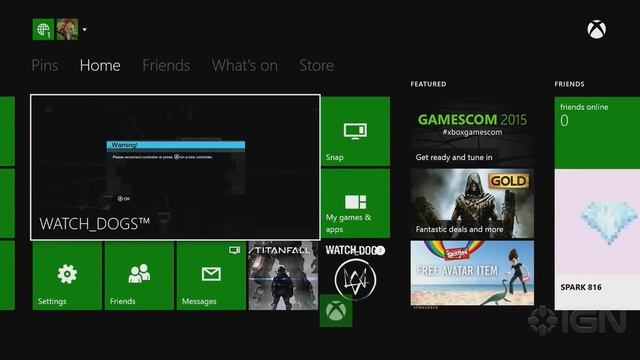Screen dimensions: 640x360
Task: Launch the Titanfall game tile
Action: (x=283, y=276)
